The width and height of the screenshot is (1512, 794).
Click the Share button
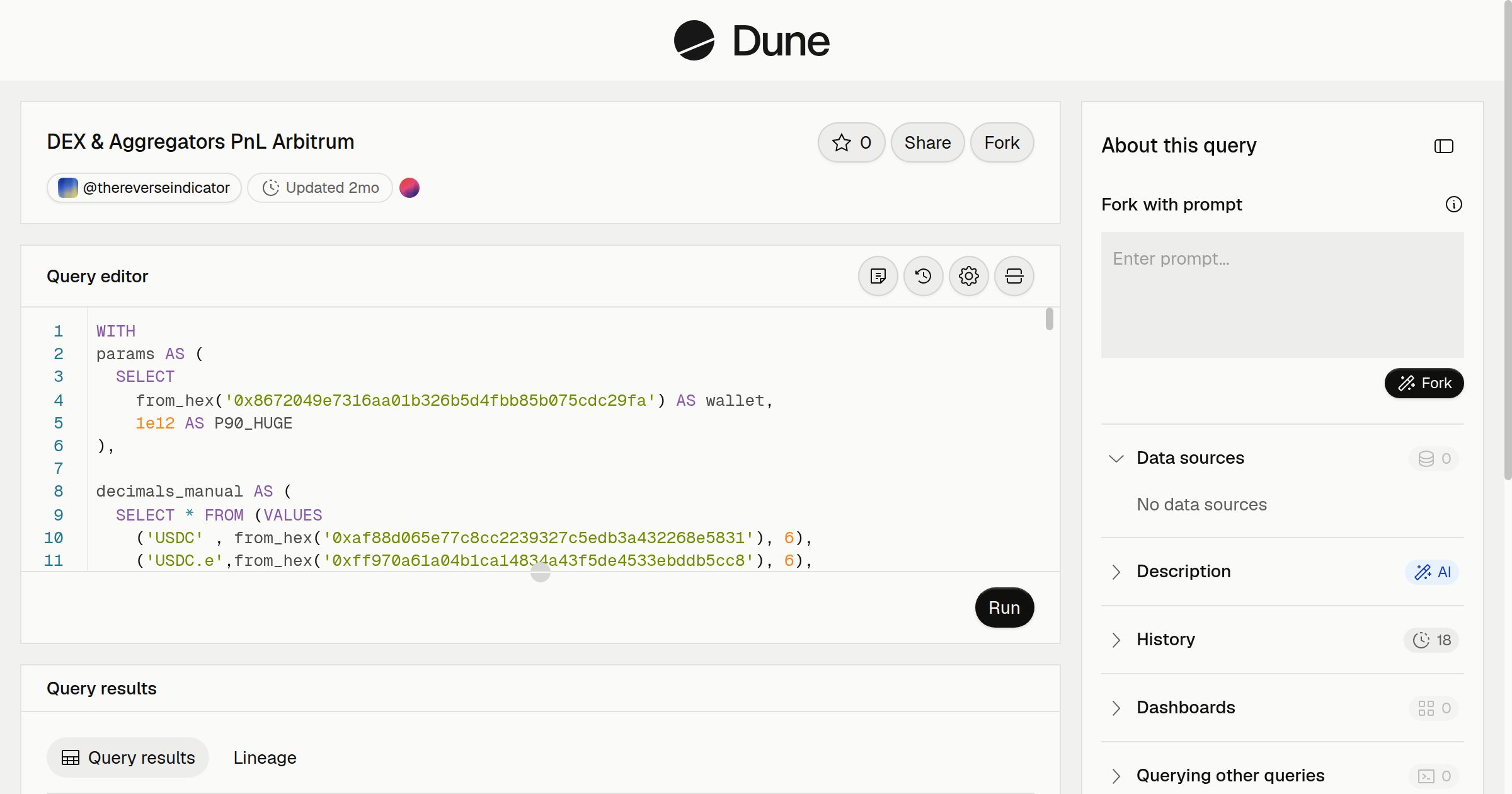pos(927,142)
